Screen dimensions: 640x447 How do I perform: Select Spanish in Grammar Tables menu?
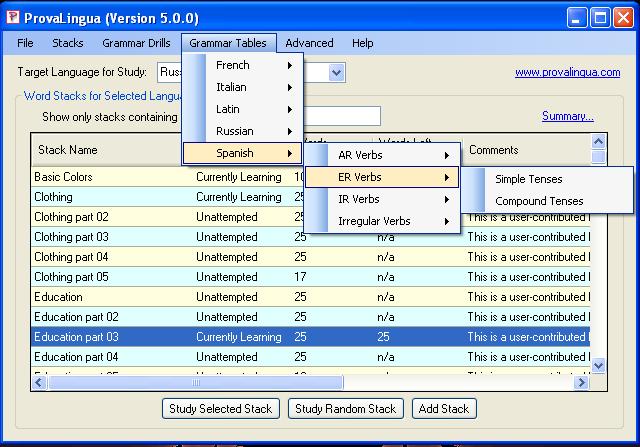(242, 153)
